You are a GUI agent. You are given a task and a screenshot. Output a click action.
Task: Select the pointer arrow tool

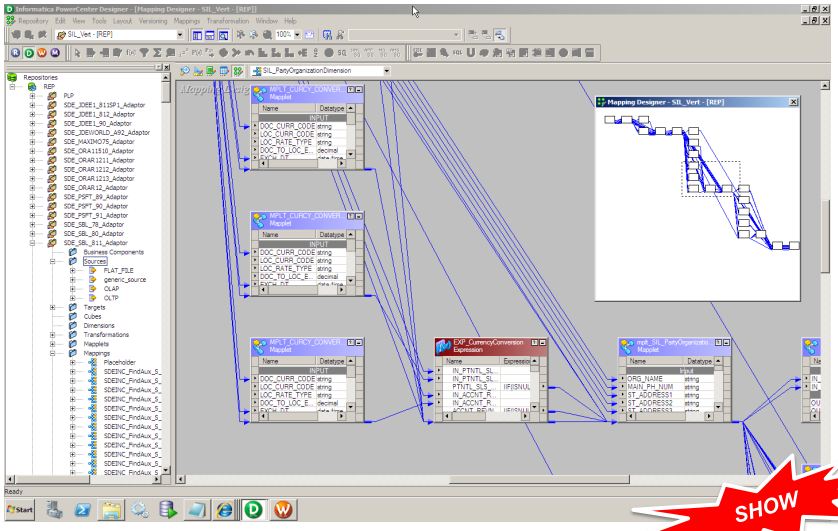click(77, 53)
